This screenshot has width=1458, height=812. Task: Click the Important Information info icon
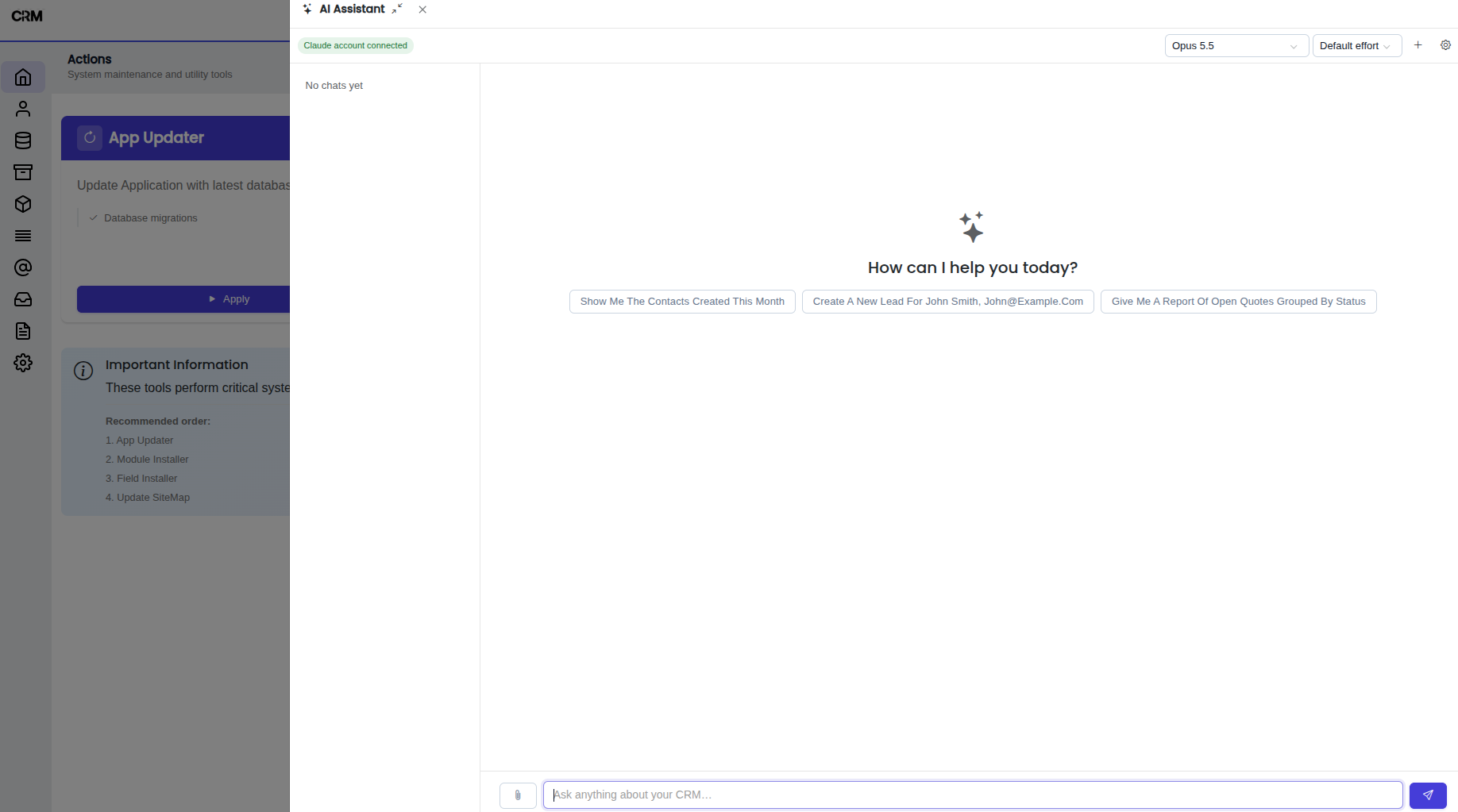point(83,371)
